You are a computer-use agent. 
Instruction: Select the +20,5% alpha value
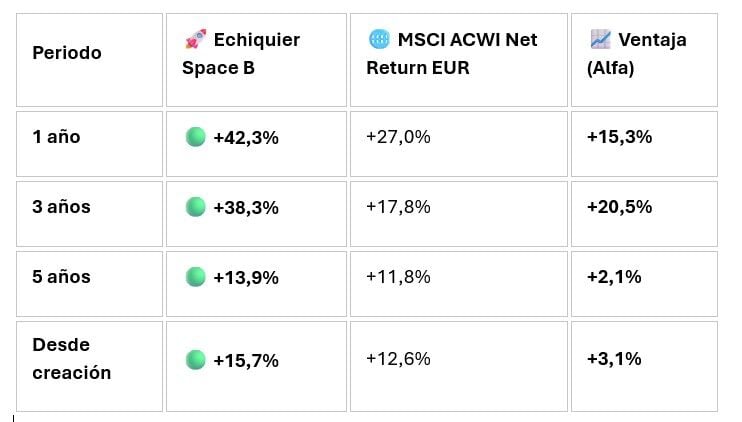coord(619,207)
